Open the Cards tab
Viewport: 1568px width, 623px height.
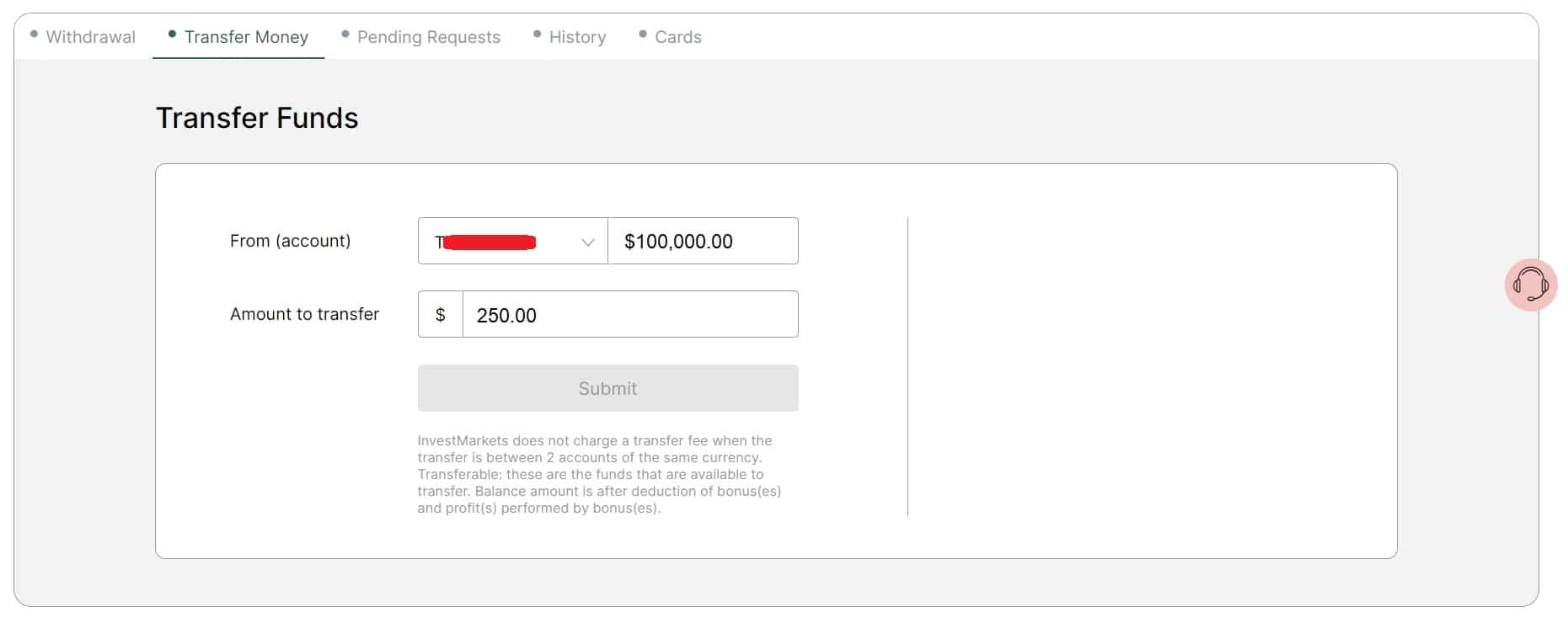(678, 36)
